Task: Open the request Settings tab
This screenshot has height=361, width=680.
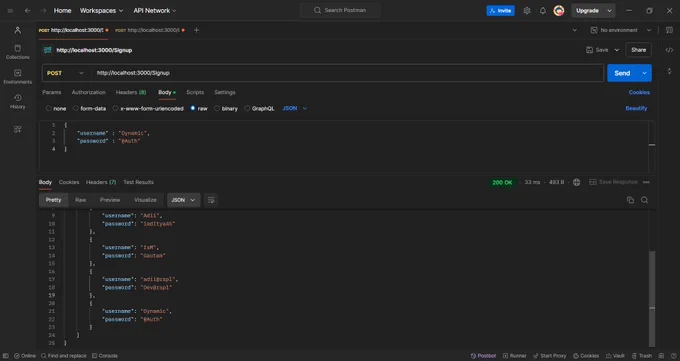Action: point(225,92)
